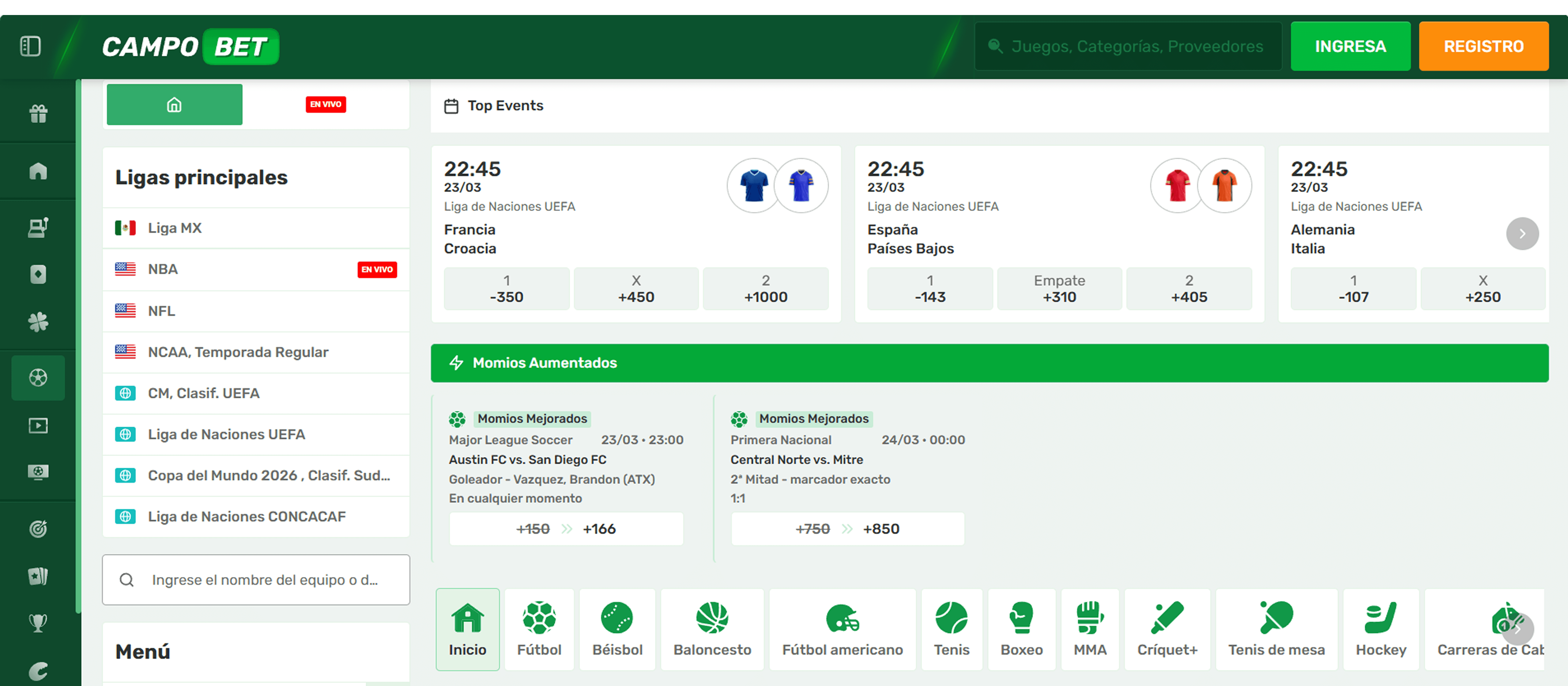Image resolution: width=1568 pixels, height=686 pixels.
Task: Select Tenis sport tab
Action: [952, 629]
